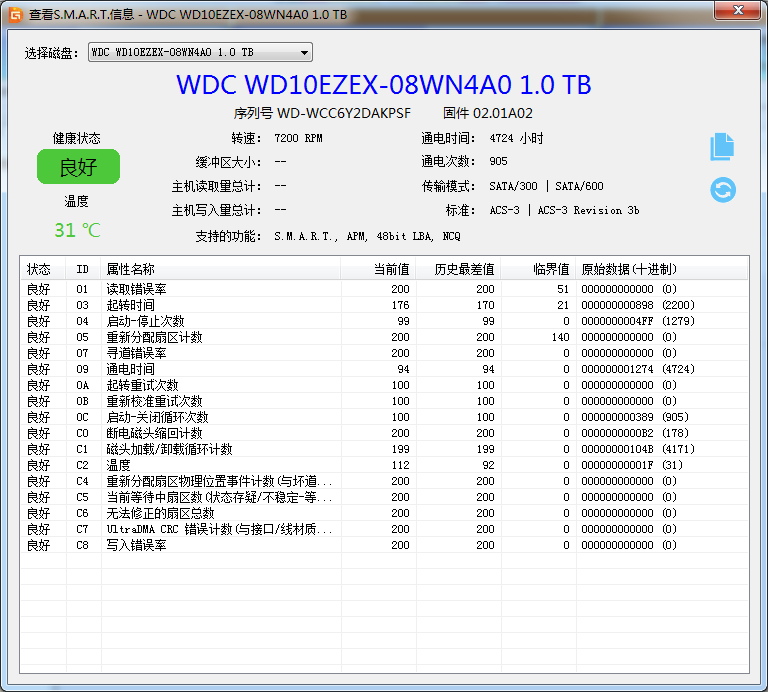768x692 pixels.
Task: Select the 读取错误率 attribute row
Action: [384, 289]
